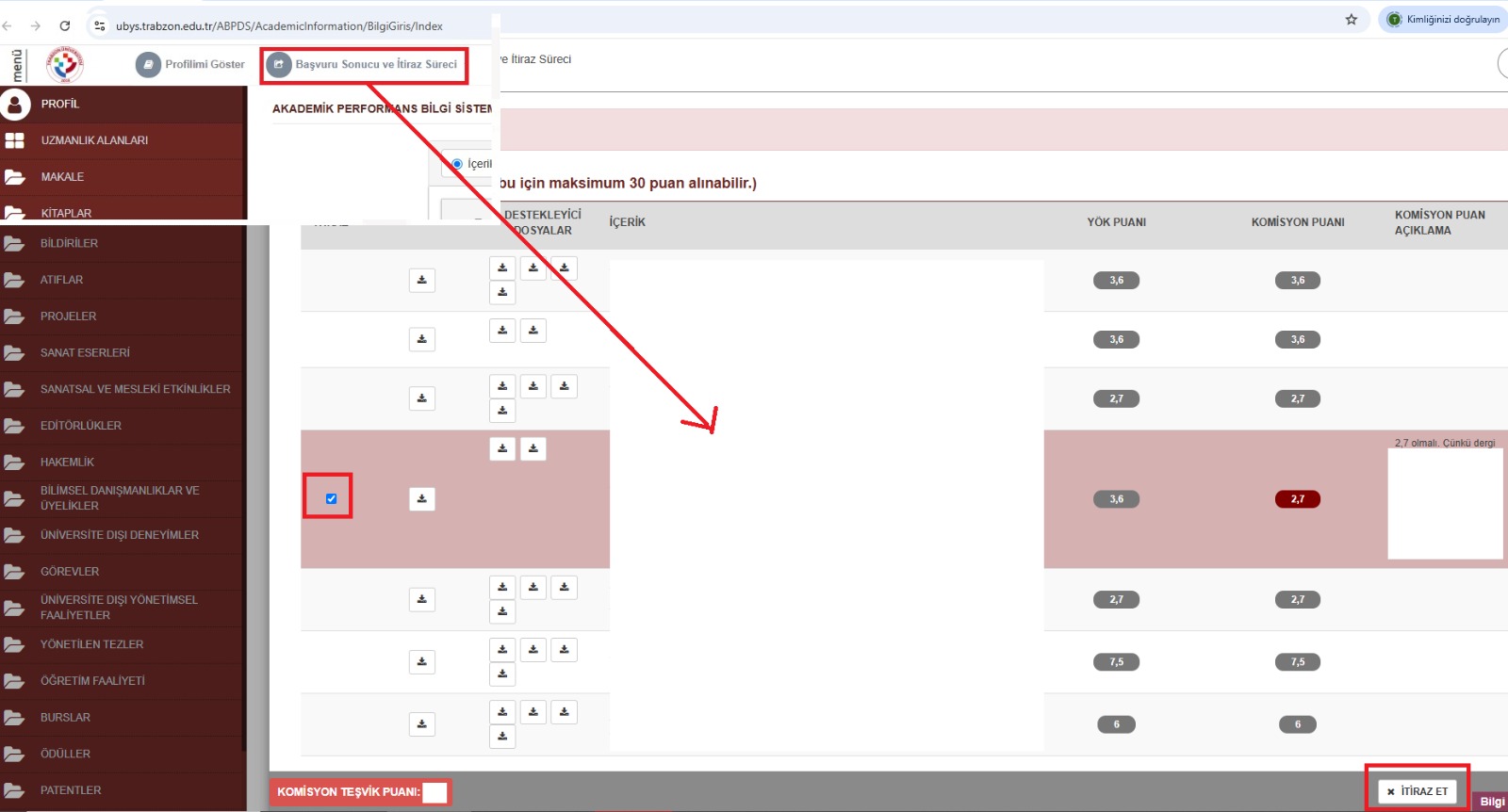The image size is (1508, 812).
Task: Select the 'İçerik' radio option
Action: pos(457,164)
